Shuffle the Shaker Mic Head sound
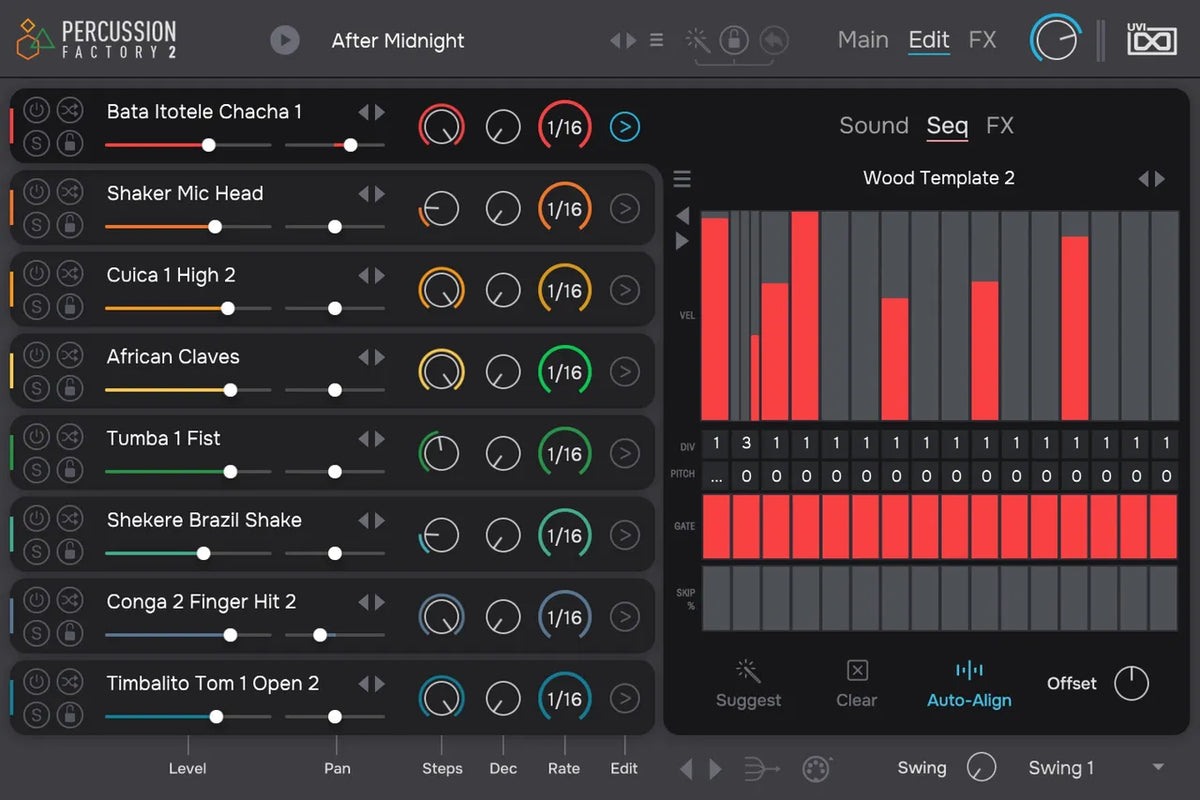 tap(69, 190)
